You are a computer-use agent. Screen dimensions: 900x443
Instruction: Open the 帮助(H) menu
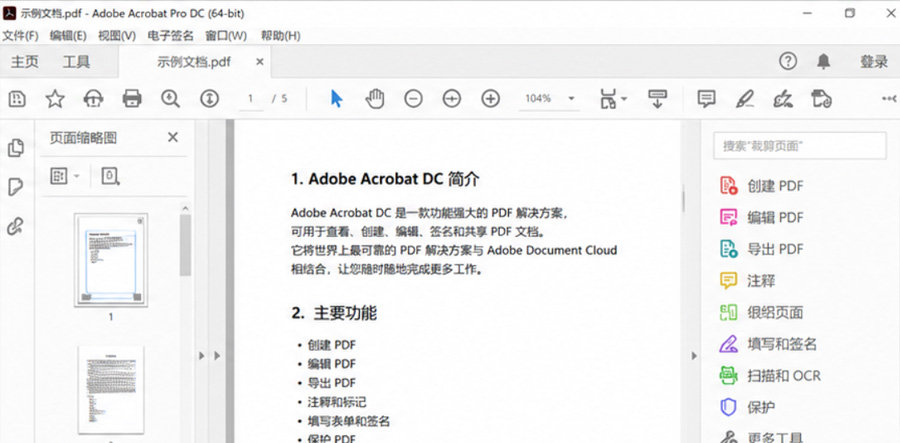point(281,36)
